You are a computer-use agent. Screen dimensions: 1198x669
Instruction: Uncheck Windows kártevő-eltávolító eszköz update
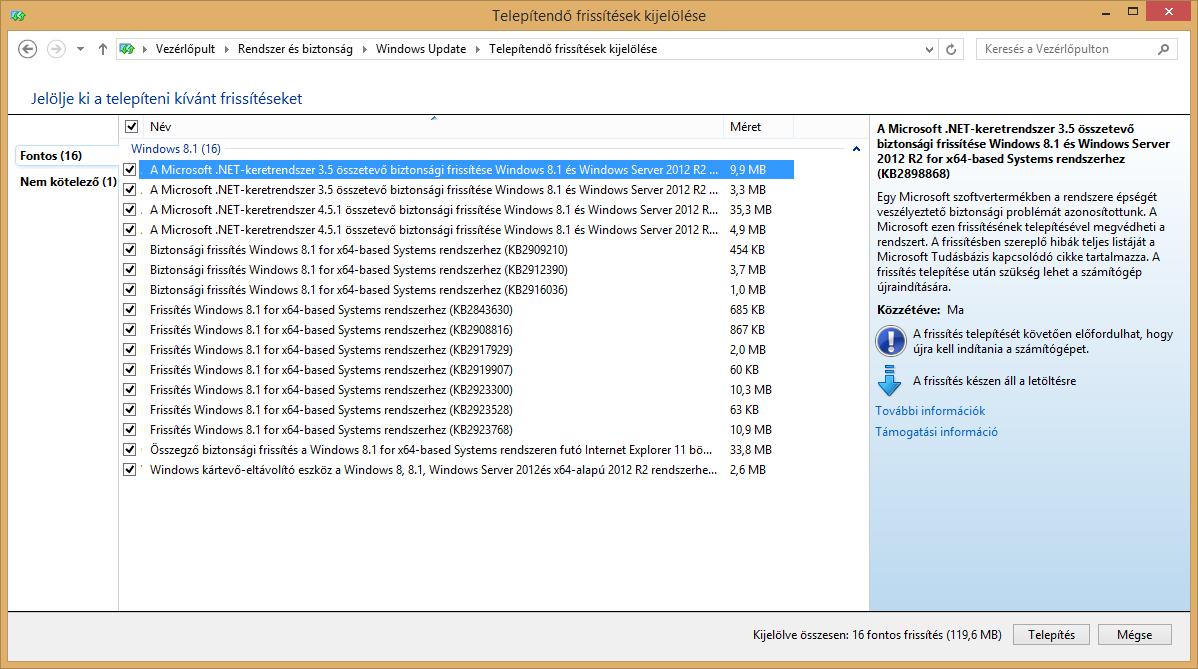pyautogui.click(x=130, y=470)
